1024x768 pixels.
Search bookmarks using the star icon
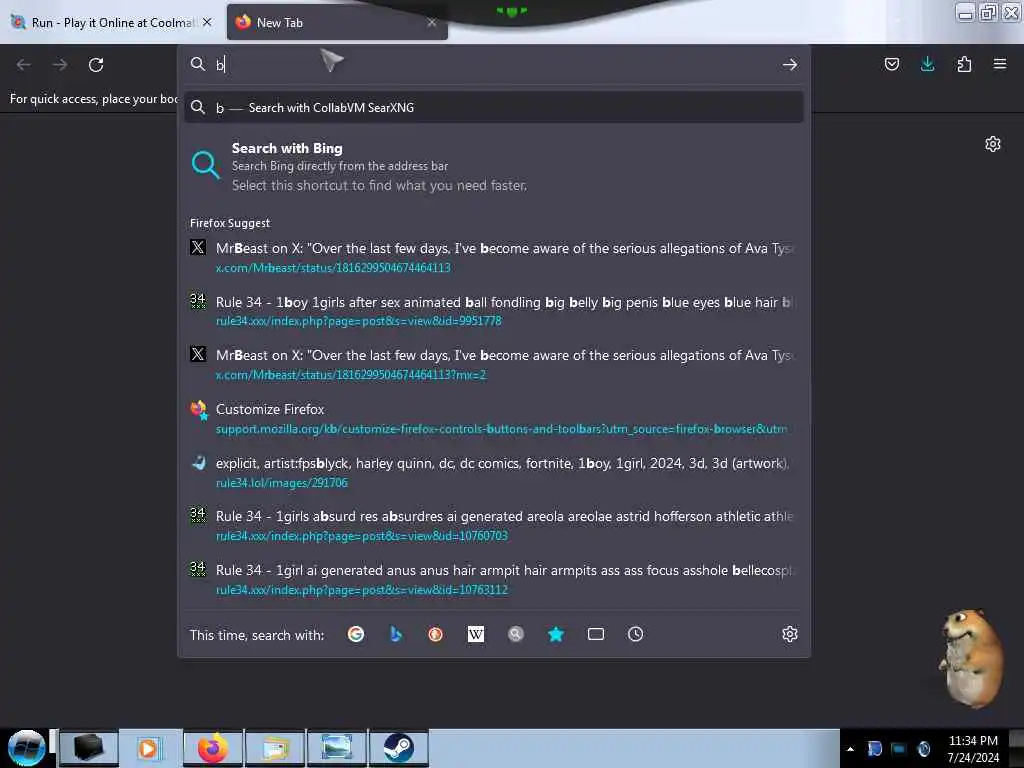(x=556, y=634)
